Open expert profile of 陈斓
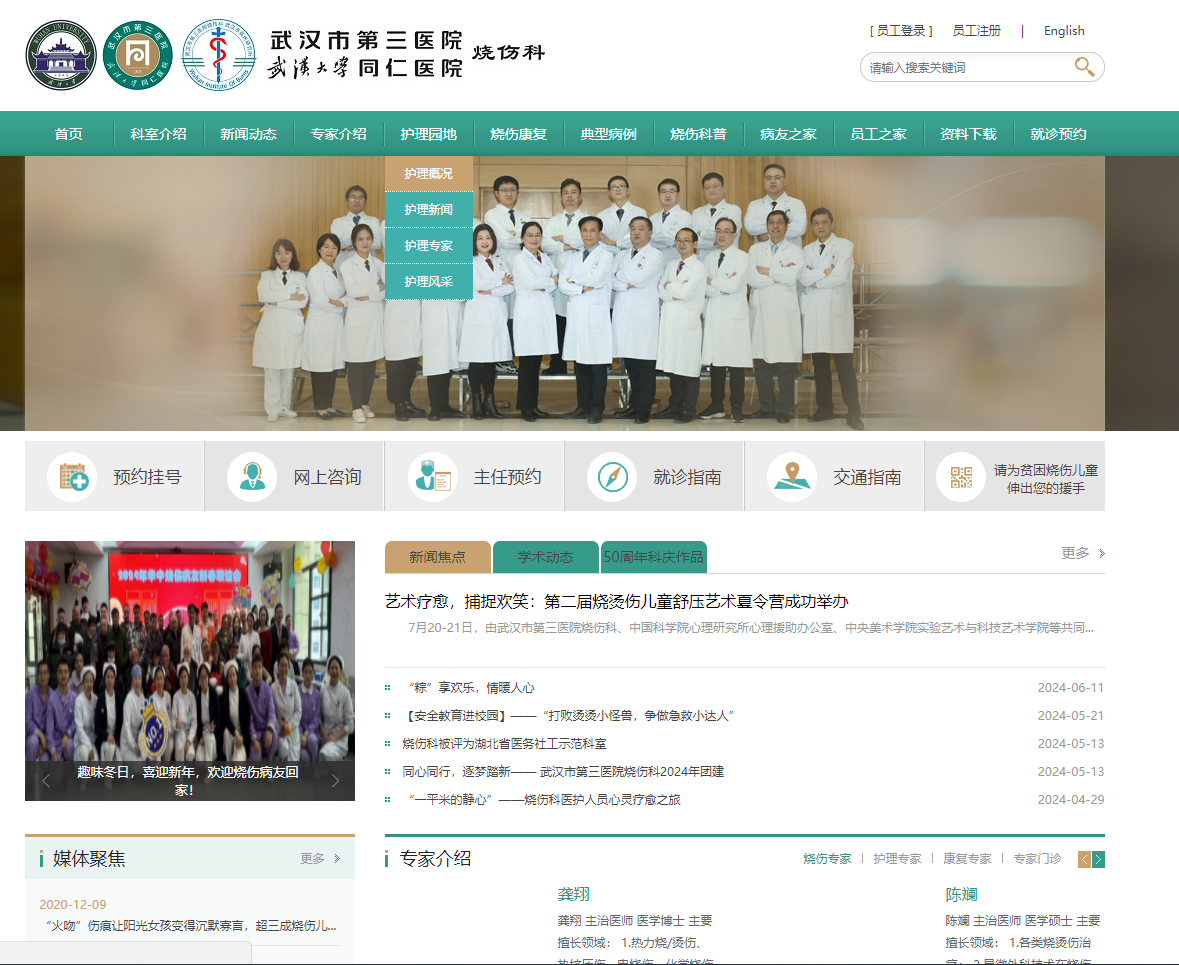This screenshot has width=1179, height=965. tap(962, 894)
